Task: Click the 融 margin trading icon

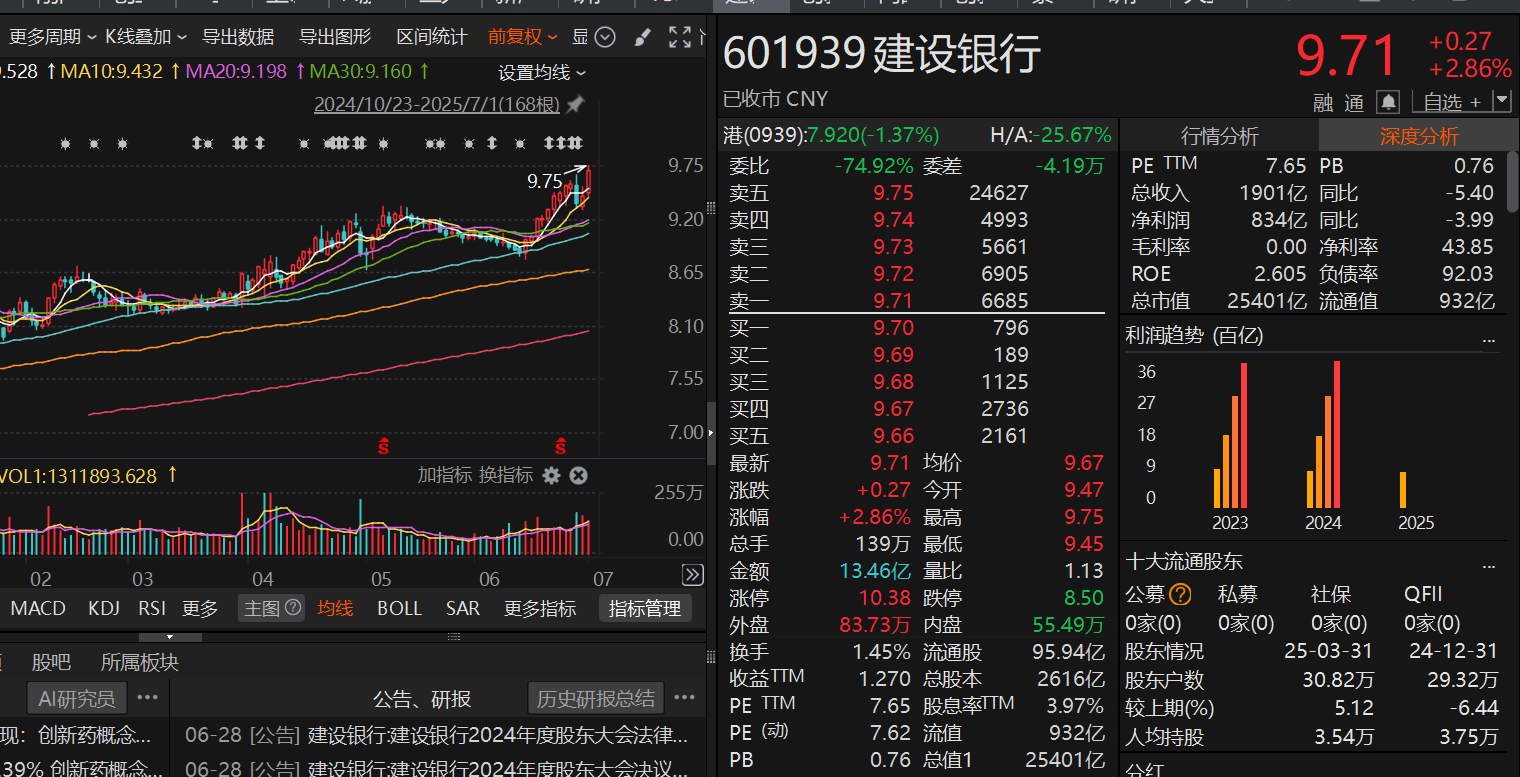Action: tap(1322, 101)
